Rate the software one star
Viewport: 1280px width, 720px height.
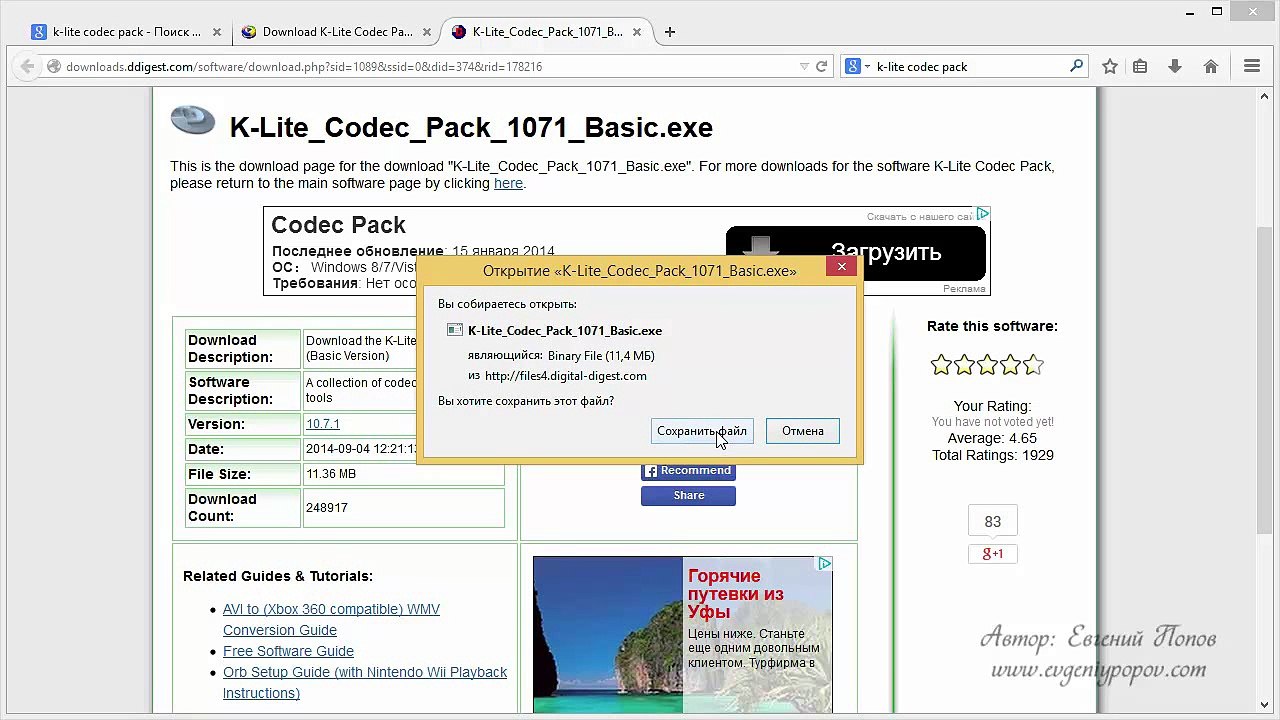(941, 365)
